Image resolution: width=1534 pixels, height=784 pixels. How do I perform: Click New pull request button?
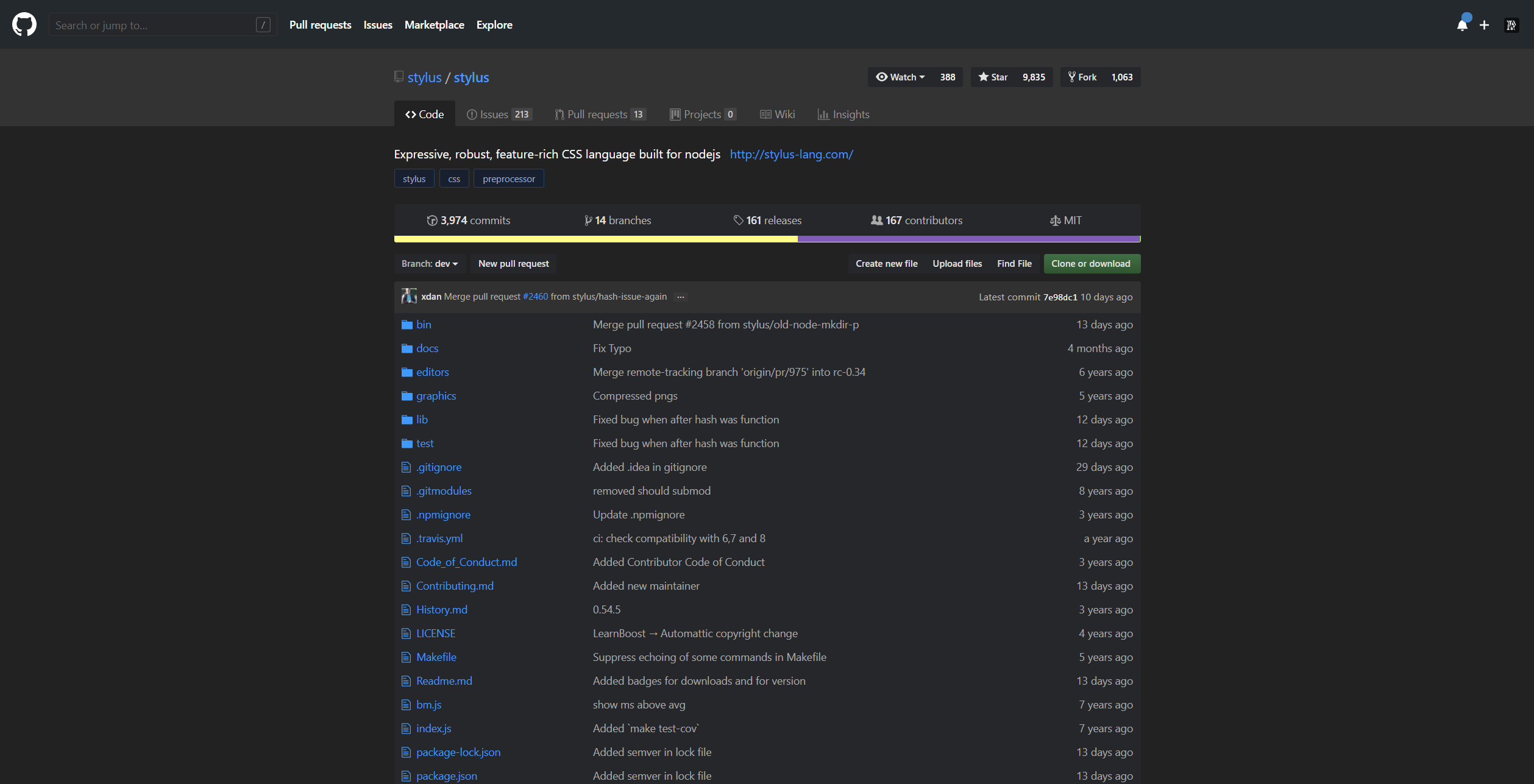[x=514, y=264]
